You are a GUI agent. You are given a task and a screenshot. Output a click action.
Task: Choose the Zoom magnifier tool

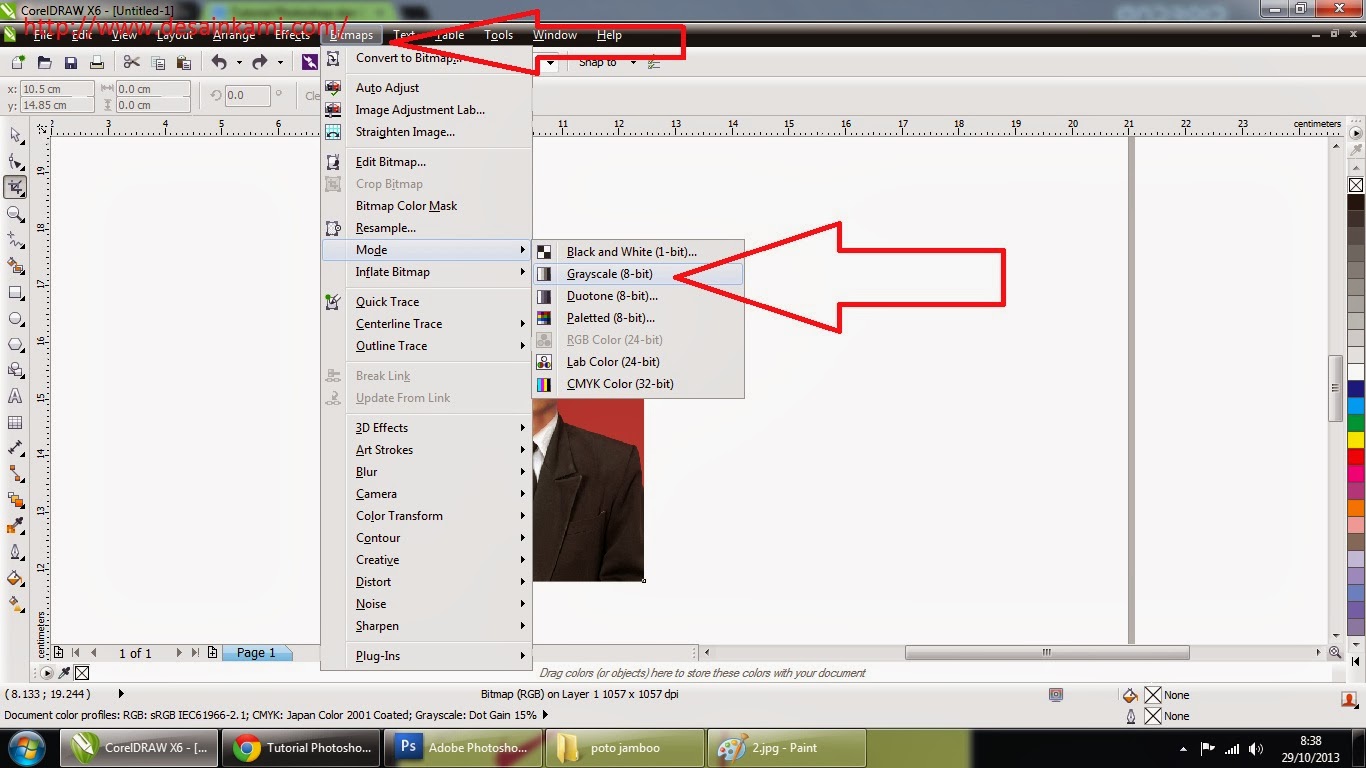(16, 214)
